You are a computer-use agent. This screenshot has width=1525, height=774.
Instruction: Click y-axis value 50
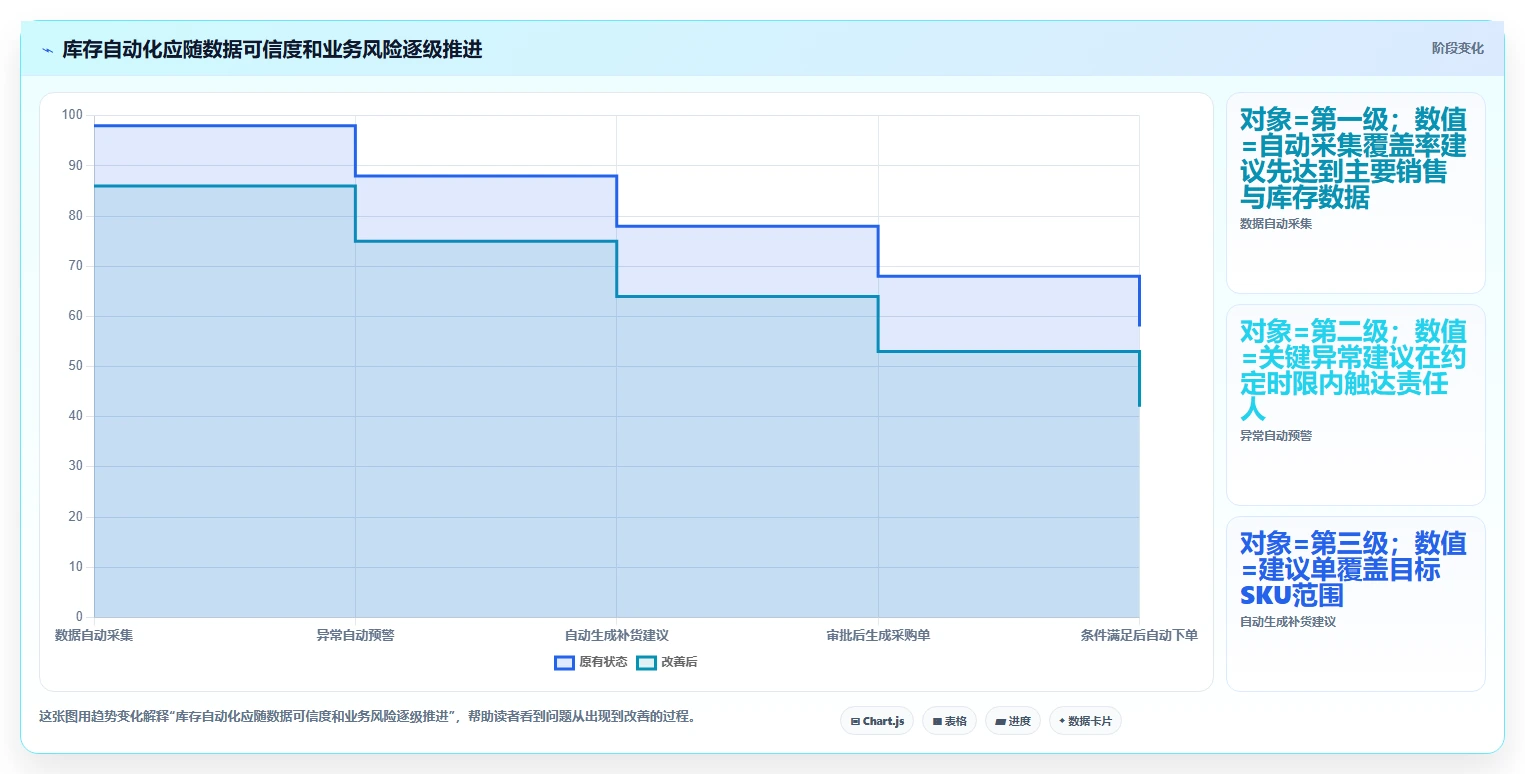point(77,366)
